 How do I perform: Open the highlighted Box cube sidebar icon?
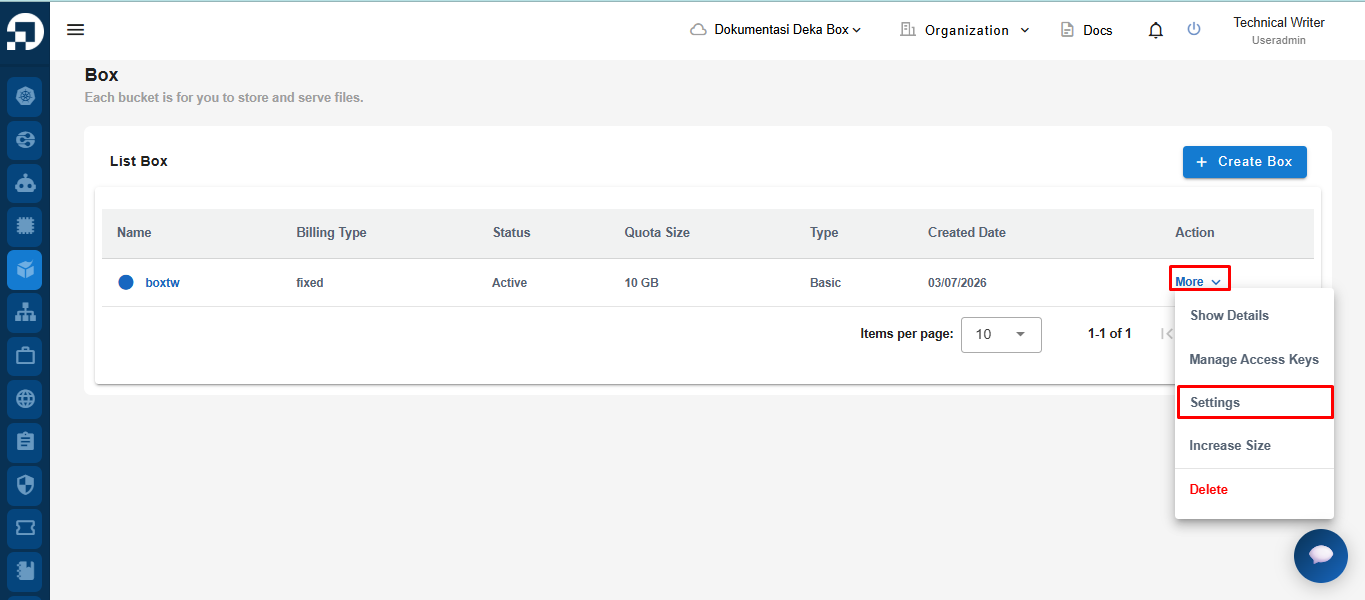pyautogui.click(x=25, y=269)
